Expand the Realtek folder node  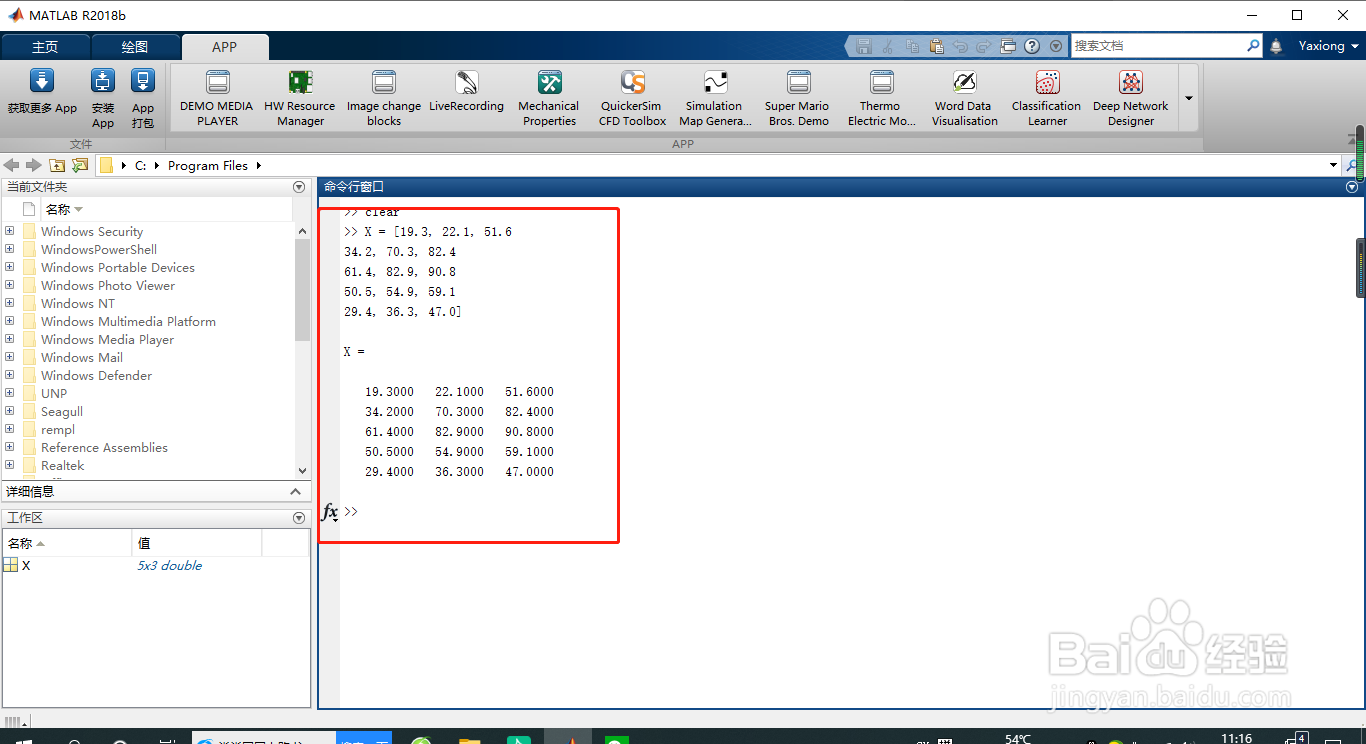tap(10, 465)
